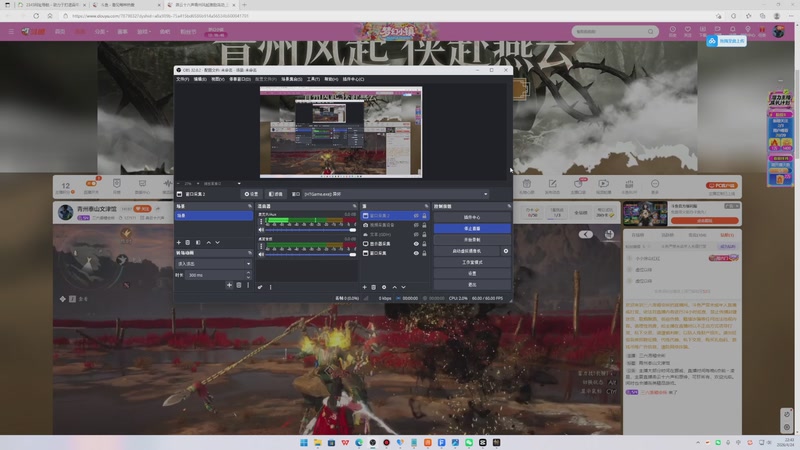Open WeChat icon on taskbar
Screen dimensions: 800x450
469,442
